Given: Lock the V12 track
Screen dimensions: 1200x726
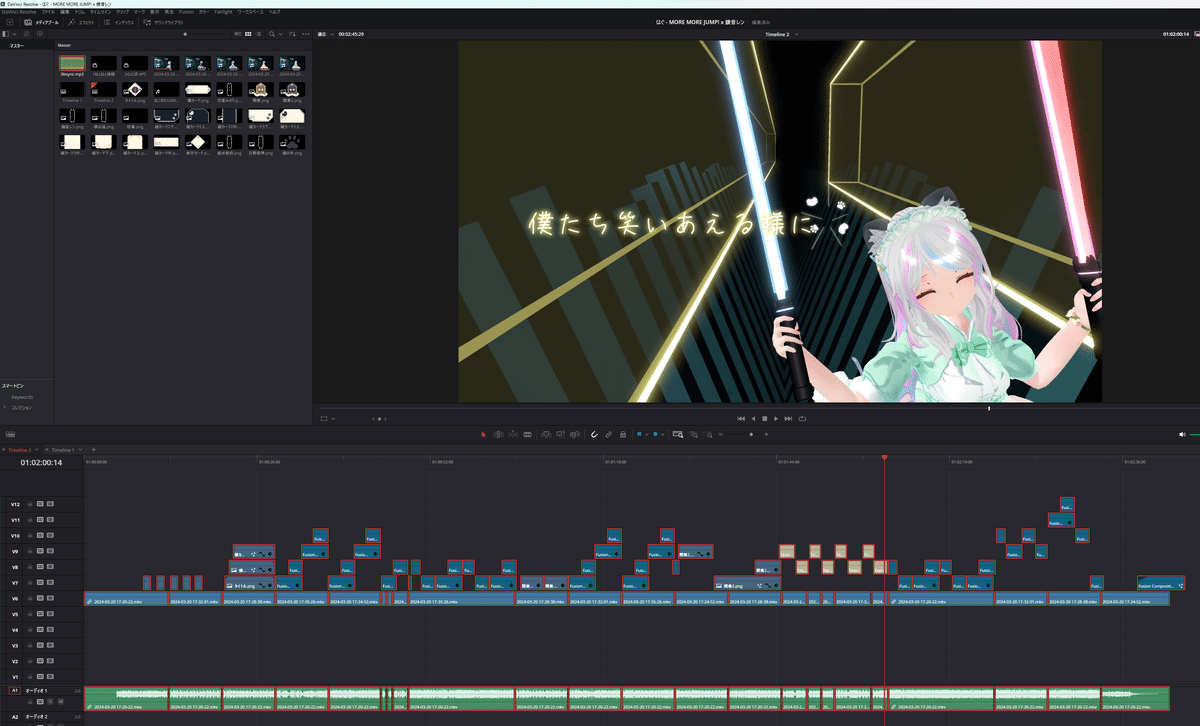Looking at the screenshot, I should [x=30, y=504].
